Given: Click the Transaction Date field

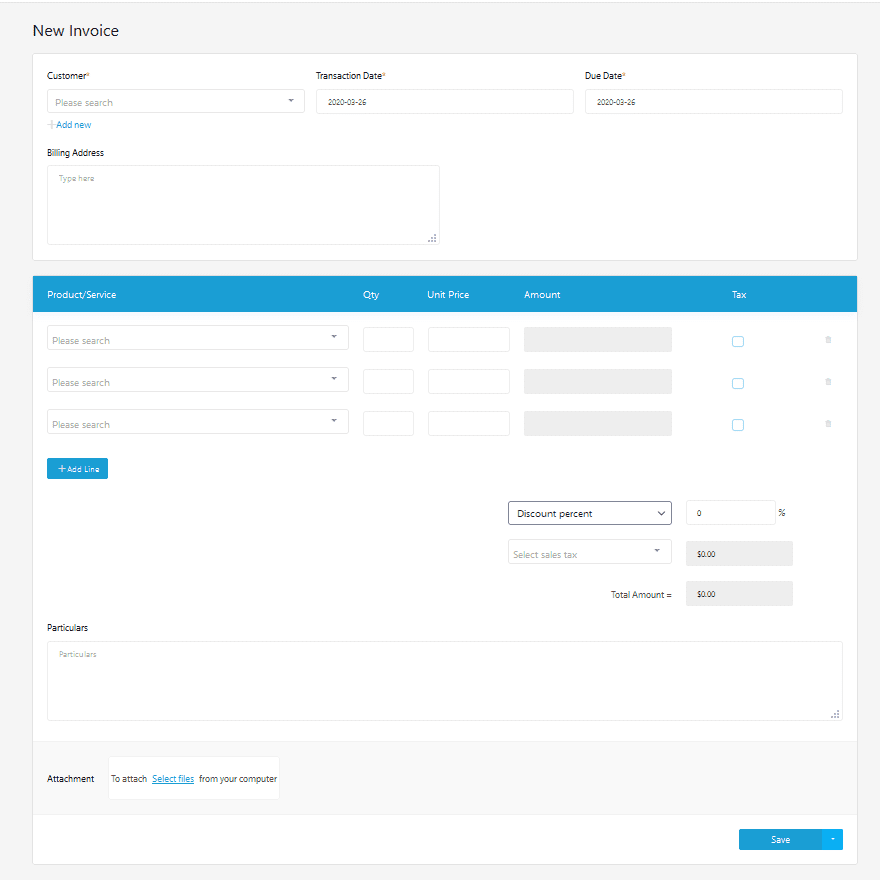Looking at the screenshot, I should [x=444, y=101].
